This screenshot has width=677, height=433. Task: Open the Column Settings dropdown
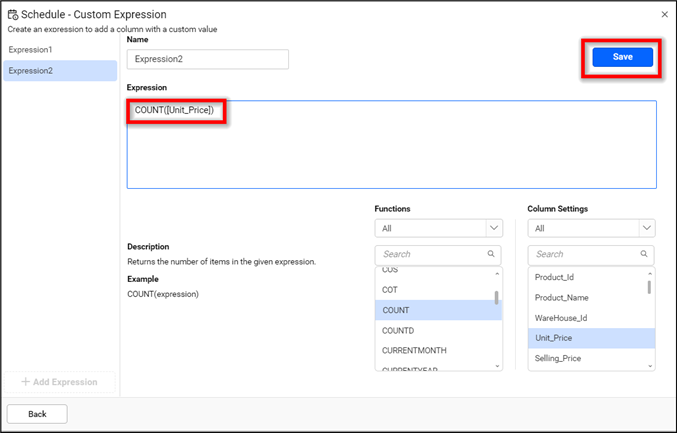point(591,228)
